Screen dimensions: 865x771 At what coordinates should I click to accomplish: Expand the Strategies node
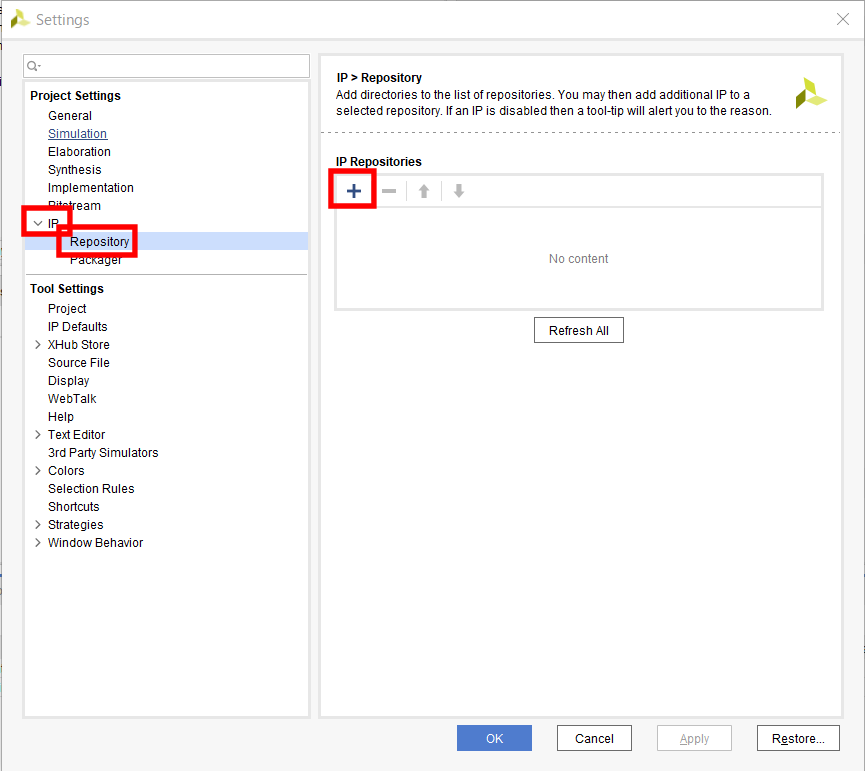(38, 524)
